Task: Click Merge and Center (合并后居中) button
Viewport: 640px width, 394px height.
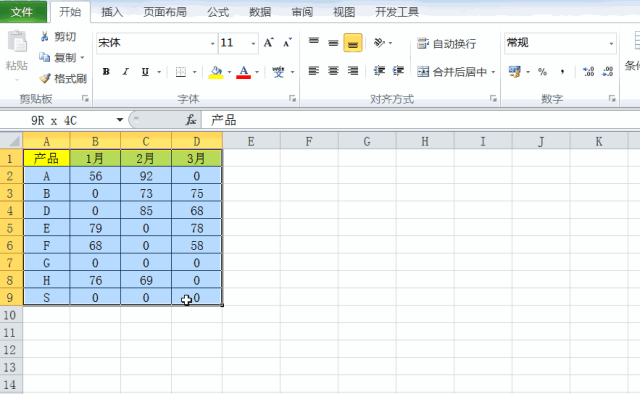Action: coord(452,72)
